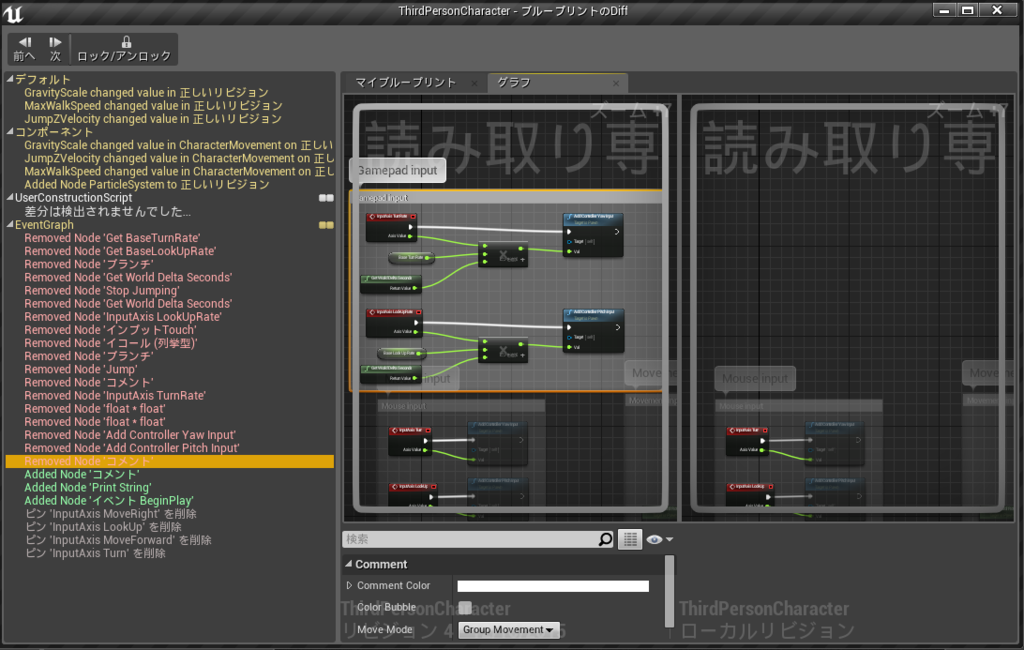Click the Unreal Engine logo icon

tap(12, 12)
